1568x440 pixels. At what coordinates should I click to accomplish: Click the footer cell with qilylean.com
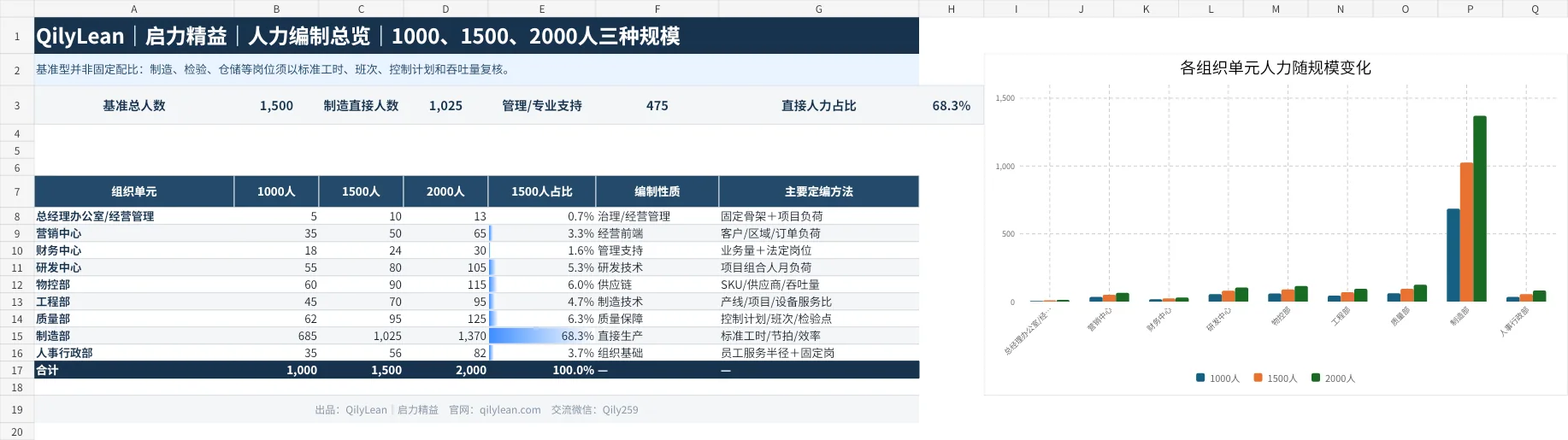coord(476,409)
